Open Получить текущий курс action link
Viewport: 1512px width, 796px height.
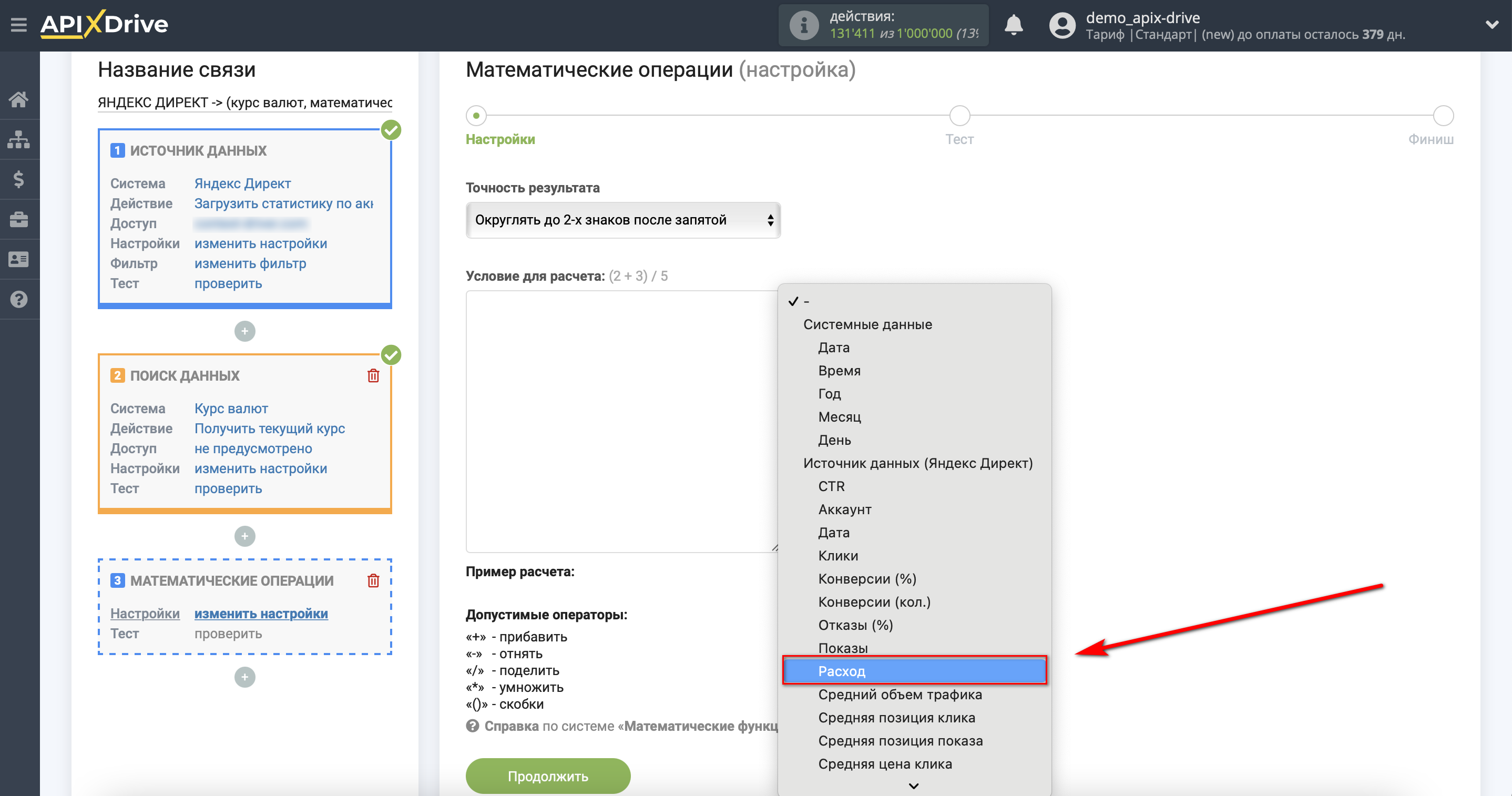pyautogui.click(x=269, y=428)
